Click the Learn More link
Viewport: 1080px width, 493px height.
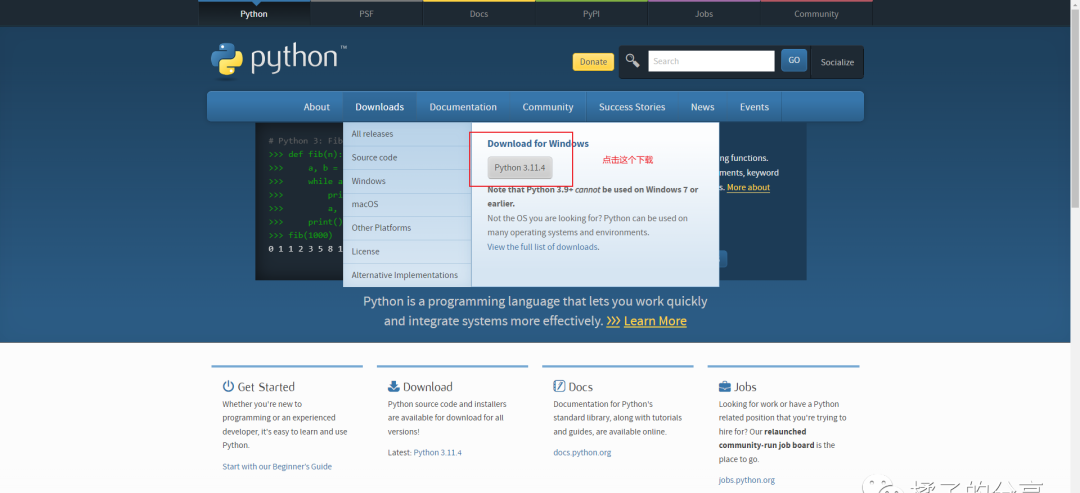[x=655, y=321]
